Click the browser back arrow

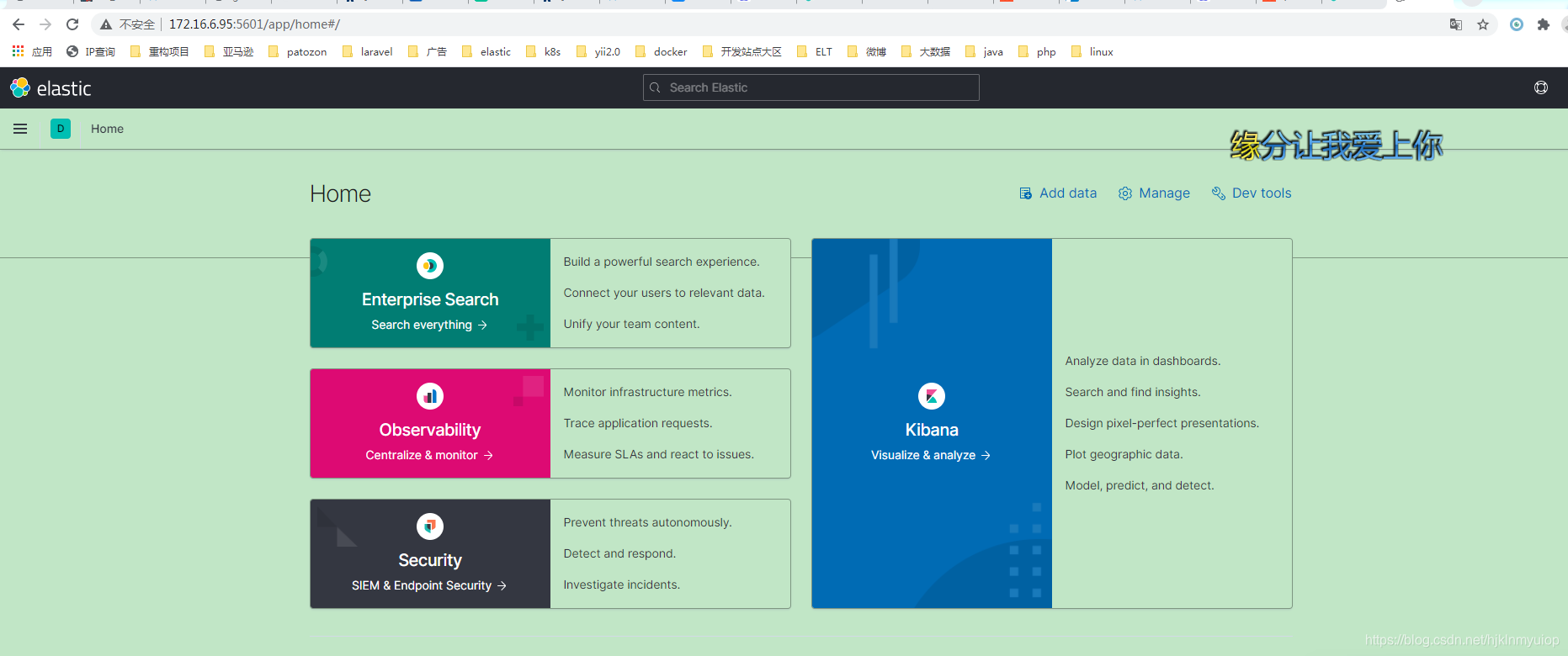19,24
